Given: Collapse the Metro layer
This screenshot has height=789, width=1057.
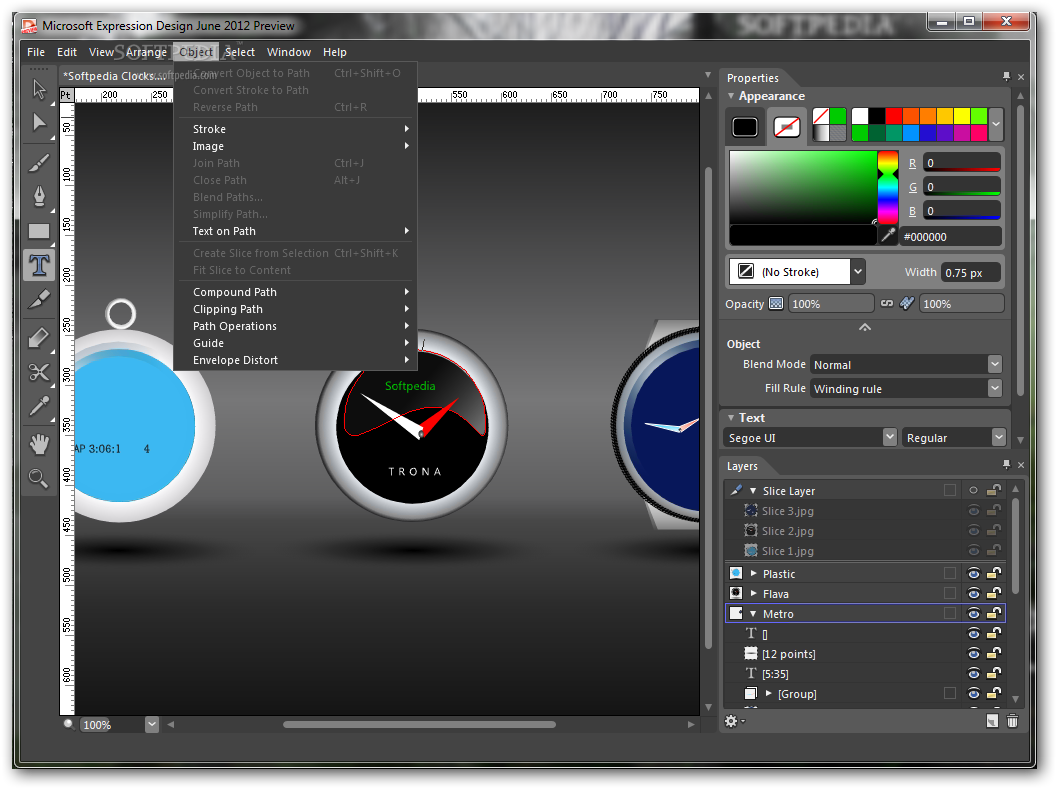Looking at the screenshot, I should click(x=754, y=614).
